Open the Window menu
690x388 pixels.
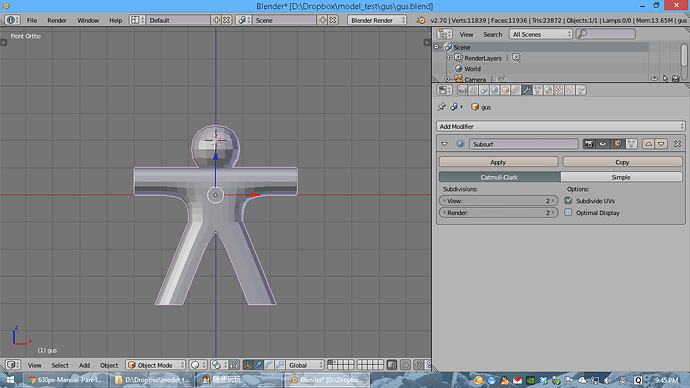pos(88,20)
